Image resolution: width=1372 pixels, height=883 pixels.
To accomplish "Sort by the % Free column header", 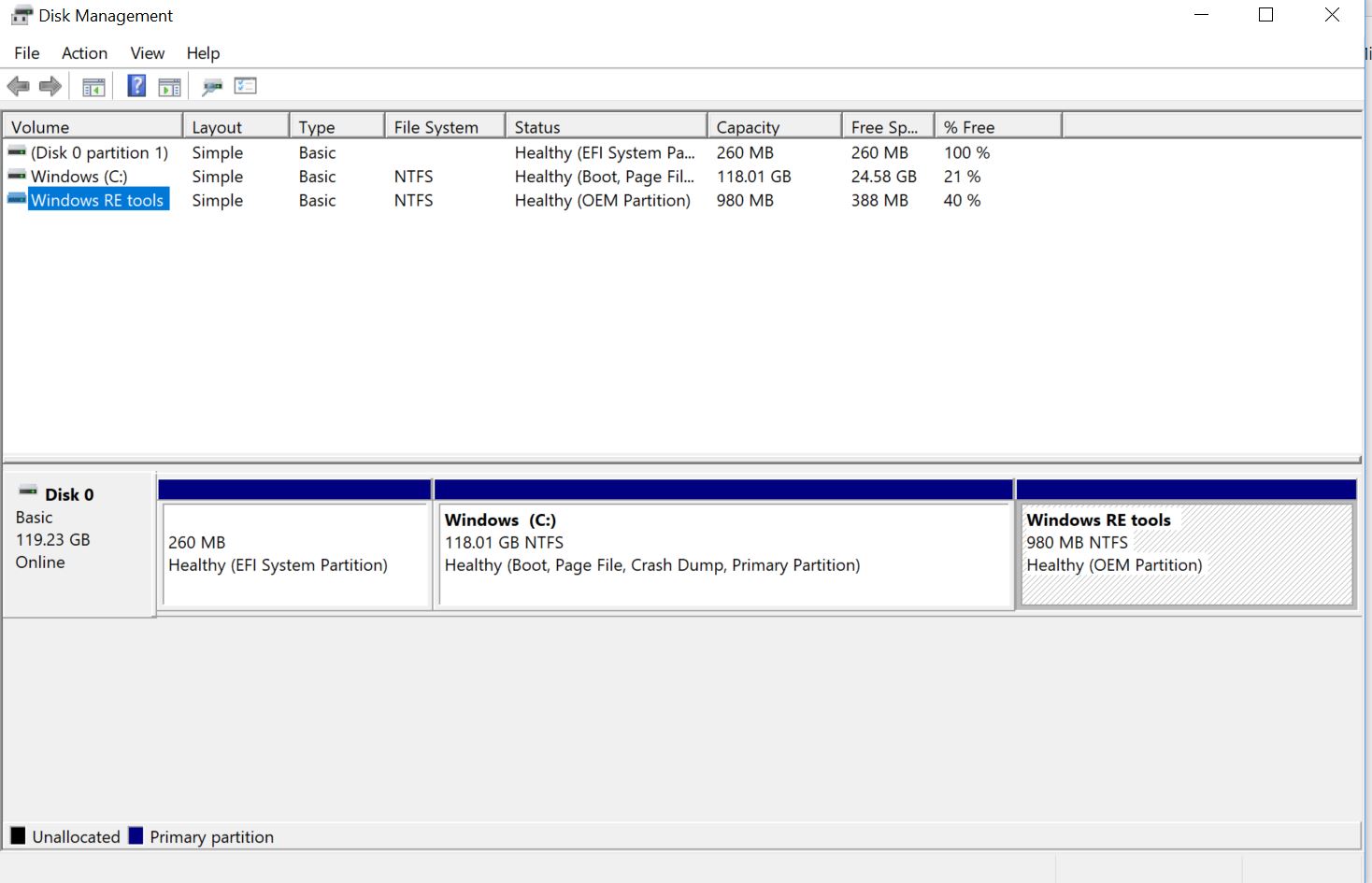I will [x=998, y=126].
